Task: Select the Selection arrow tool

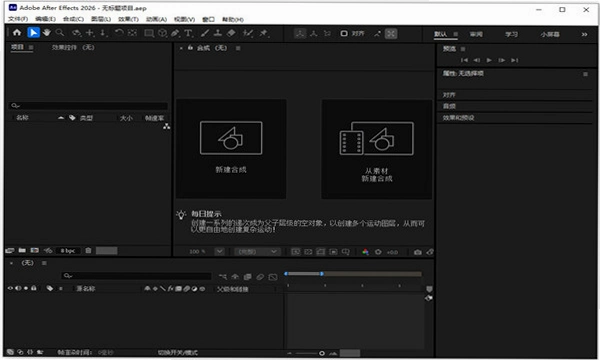Action: point(33,33)
